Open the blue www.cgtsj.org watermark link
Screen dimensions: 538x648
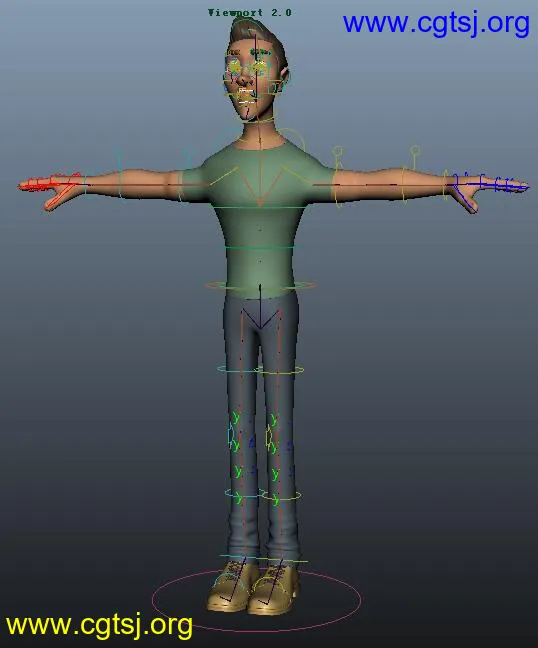436,23
